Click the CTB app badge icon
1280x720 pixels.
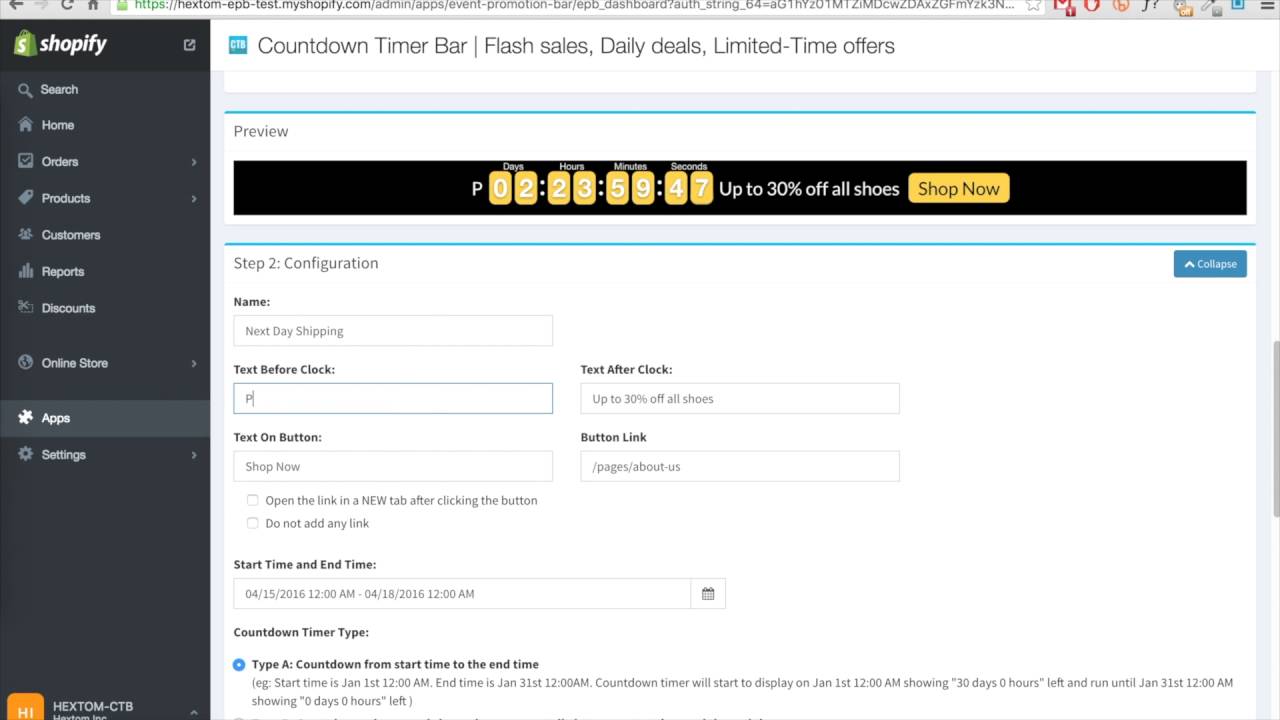238,45
